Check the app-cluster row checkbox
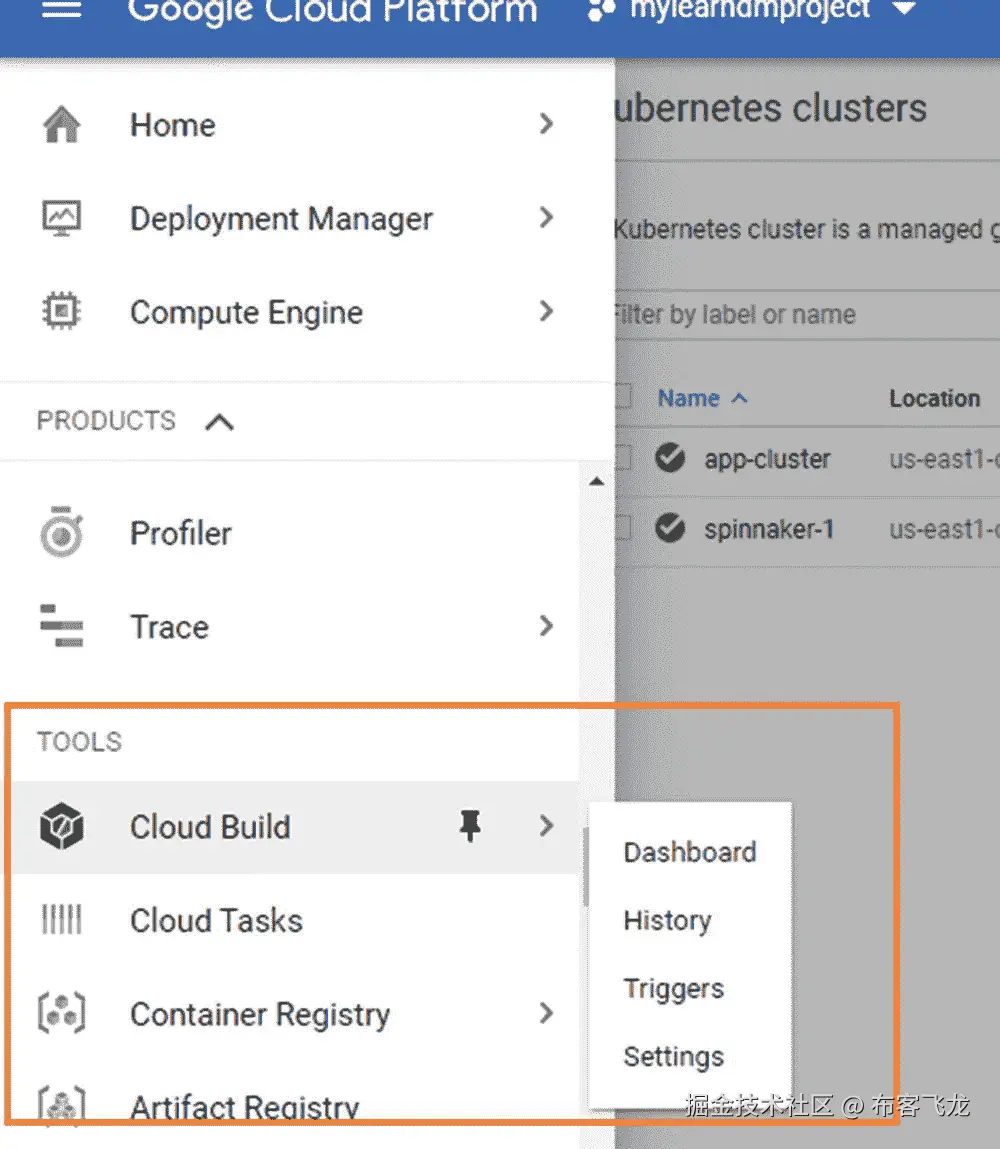 [623, 459]
